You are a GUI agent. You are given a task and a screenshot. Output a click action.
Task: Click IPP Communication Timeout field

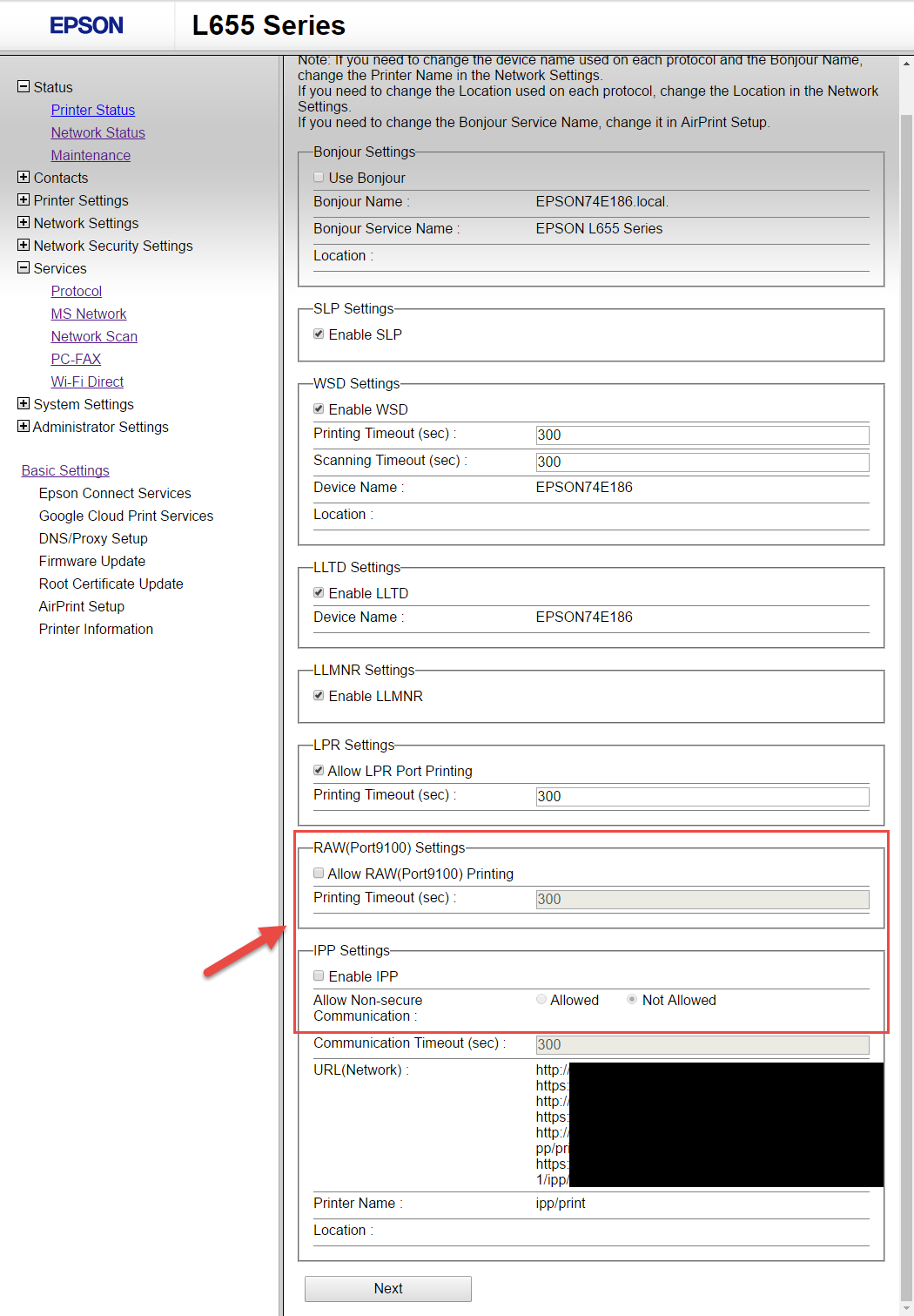click(x=702, y=1044)
